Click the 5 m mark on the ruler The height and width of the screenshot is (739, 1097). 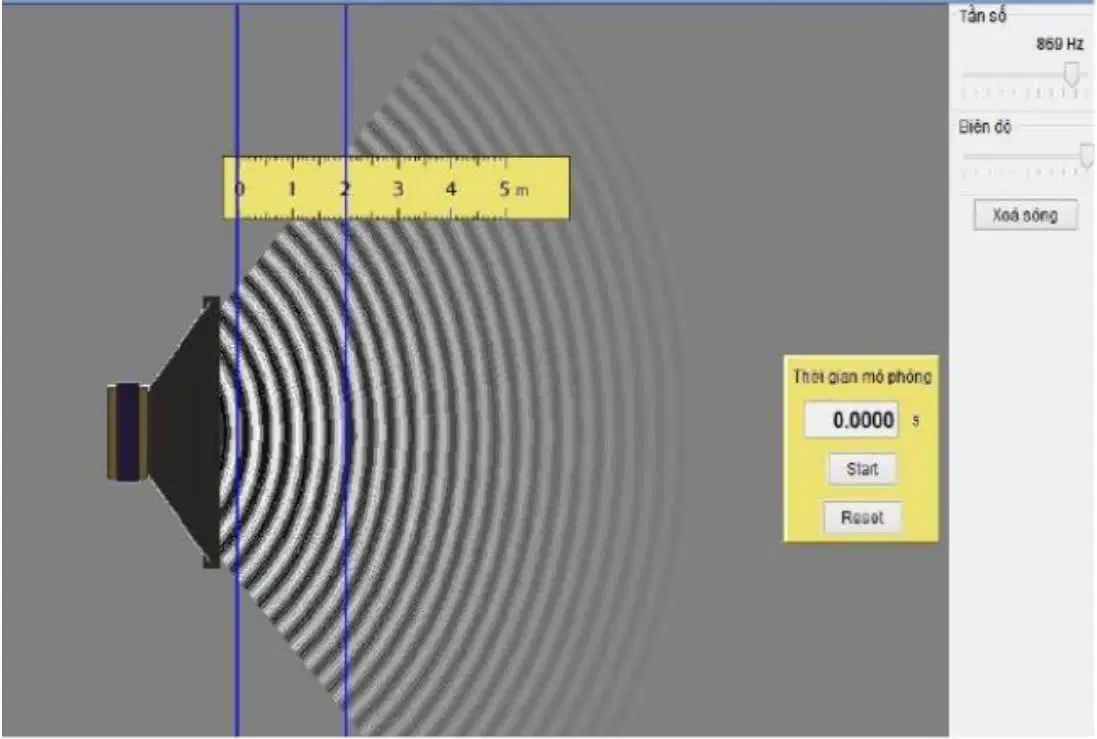pyautogui.click(x=513, y=189)
